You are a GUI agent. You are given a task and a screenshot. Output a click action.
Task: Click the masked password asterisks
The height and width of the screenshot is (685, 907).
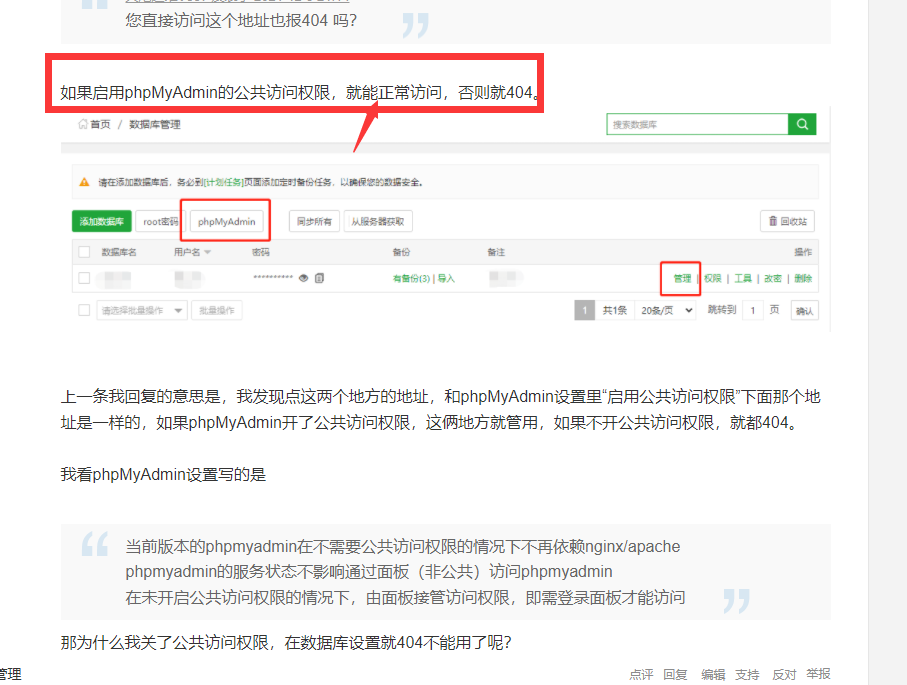273,277
